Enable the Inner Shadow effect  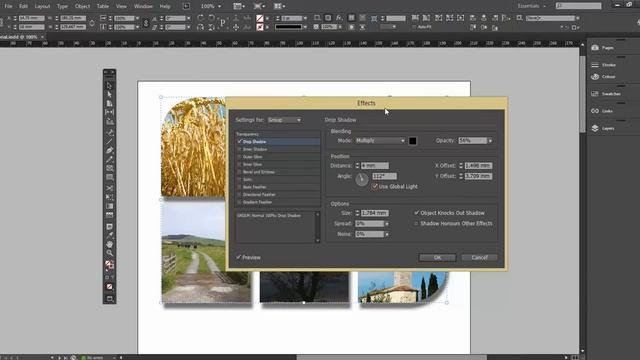(x=240, y=149)
